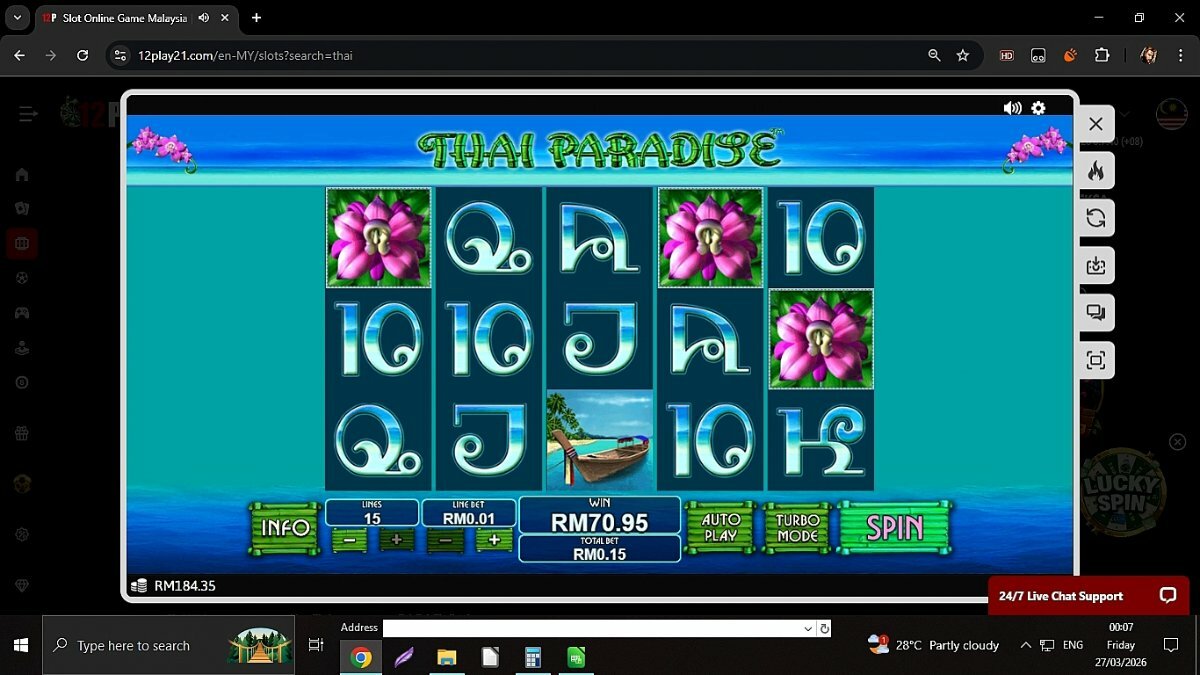
Task: Open the INFO paytable button
Action: [285, 527]
